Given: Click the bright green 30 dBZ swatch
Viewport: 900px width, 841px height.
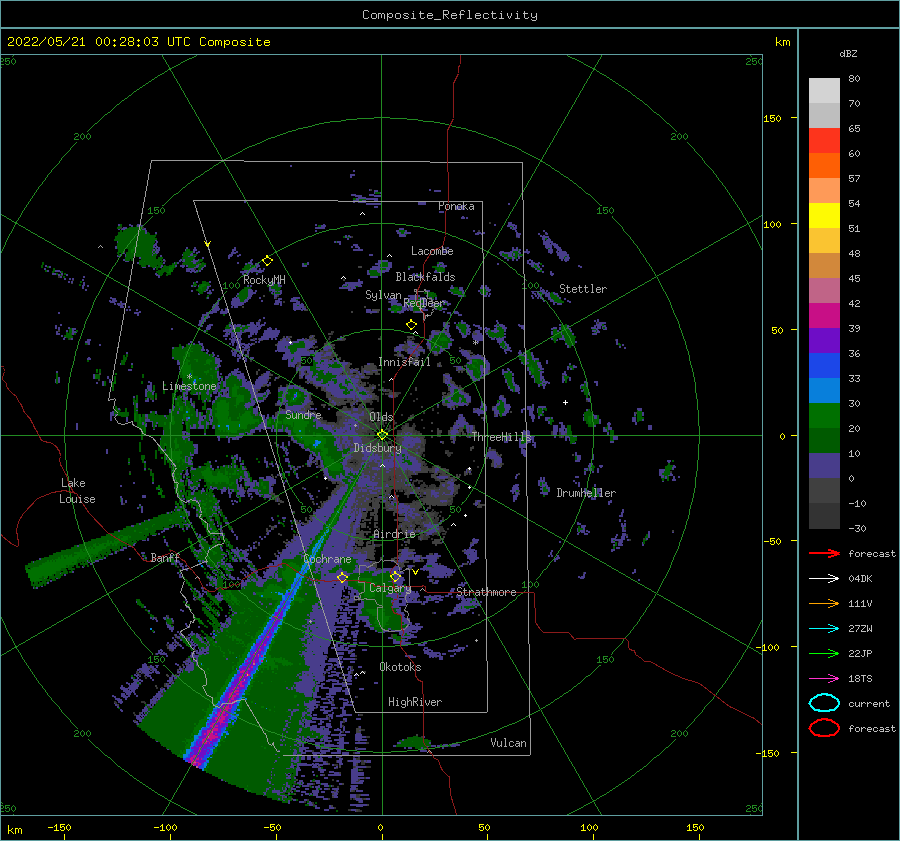Looking at the screenshot, I should click(824, 415).
